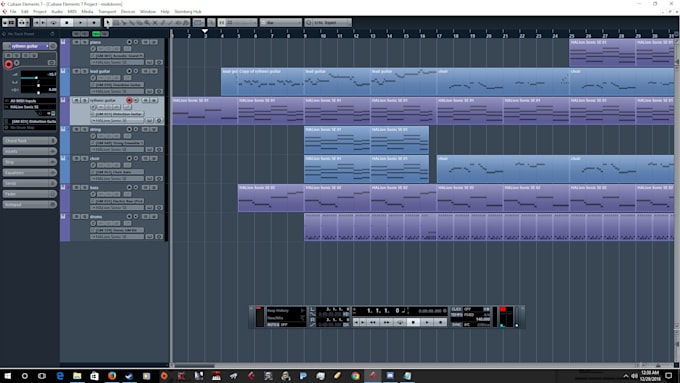This screenshot has height=383, width=680.
Task: Toggle monitor on the drums track
Action: (136, 216)
